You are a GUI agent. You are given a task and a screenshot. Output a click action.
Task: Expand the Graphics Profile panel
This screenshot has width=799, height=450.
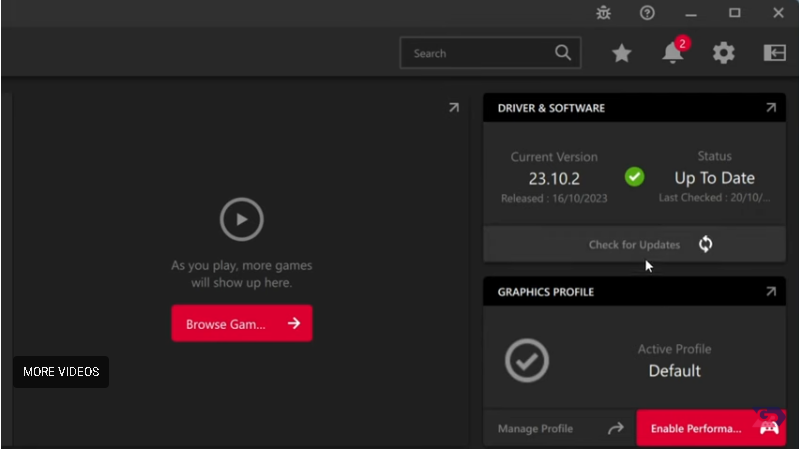pyautogui.click(x=771, y=292)
